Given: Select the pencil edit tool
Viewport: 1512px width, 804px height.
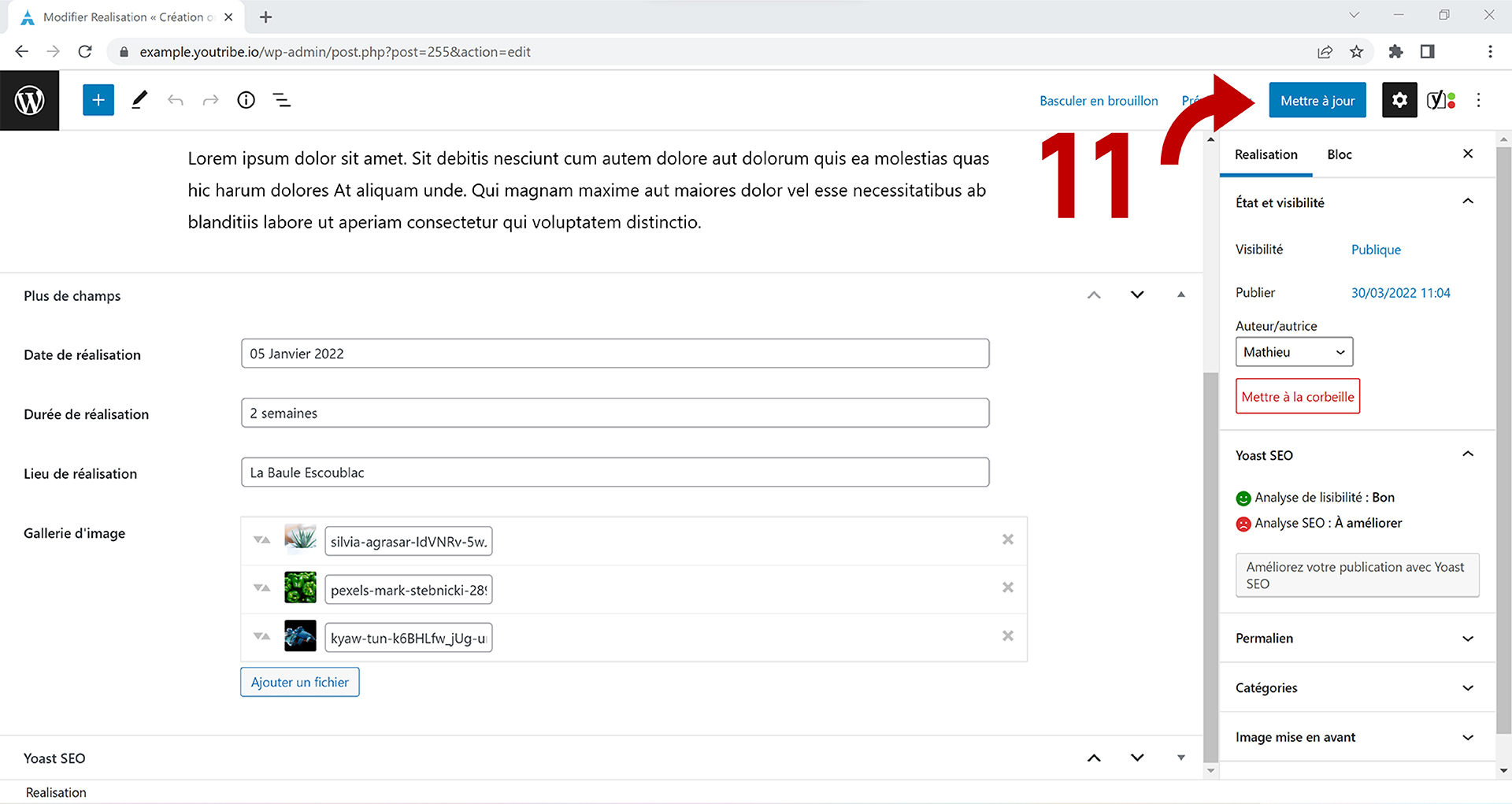Looking at the screenshot, I should (x=139, y=100).
